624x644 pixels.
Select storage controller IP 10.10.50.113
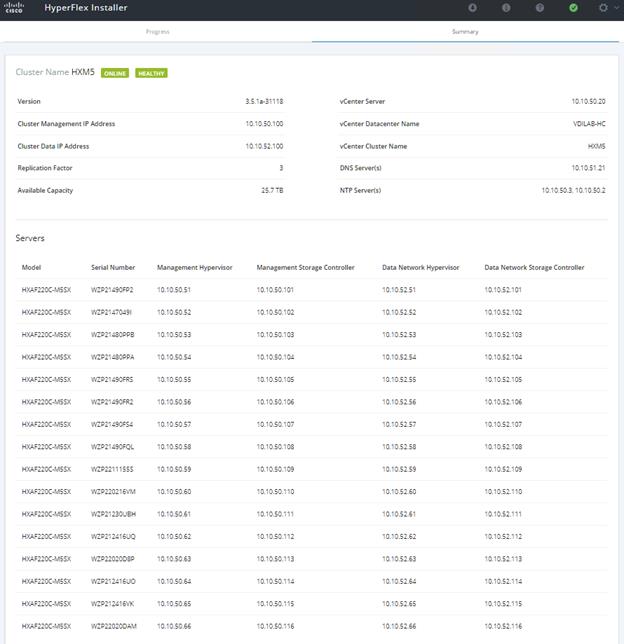275,559
